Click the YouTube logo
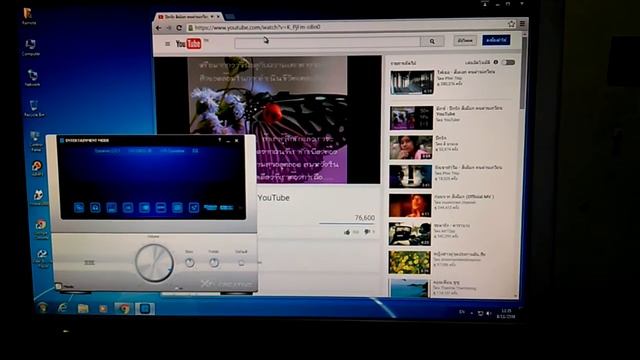 coord(189,44)
